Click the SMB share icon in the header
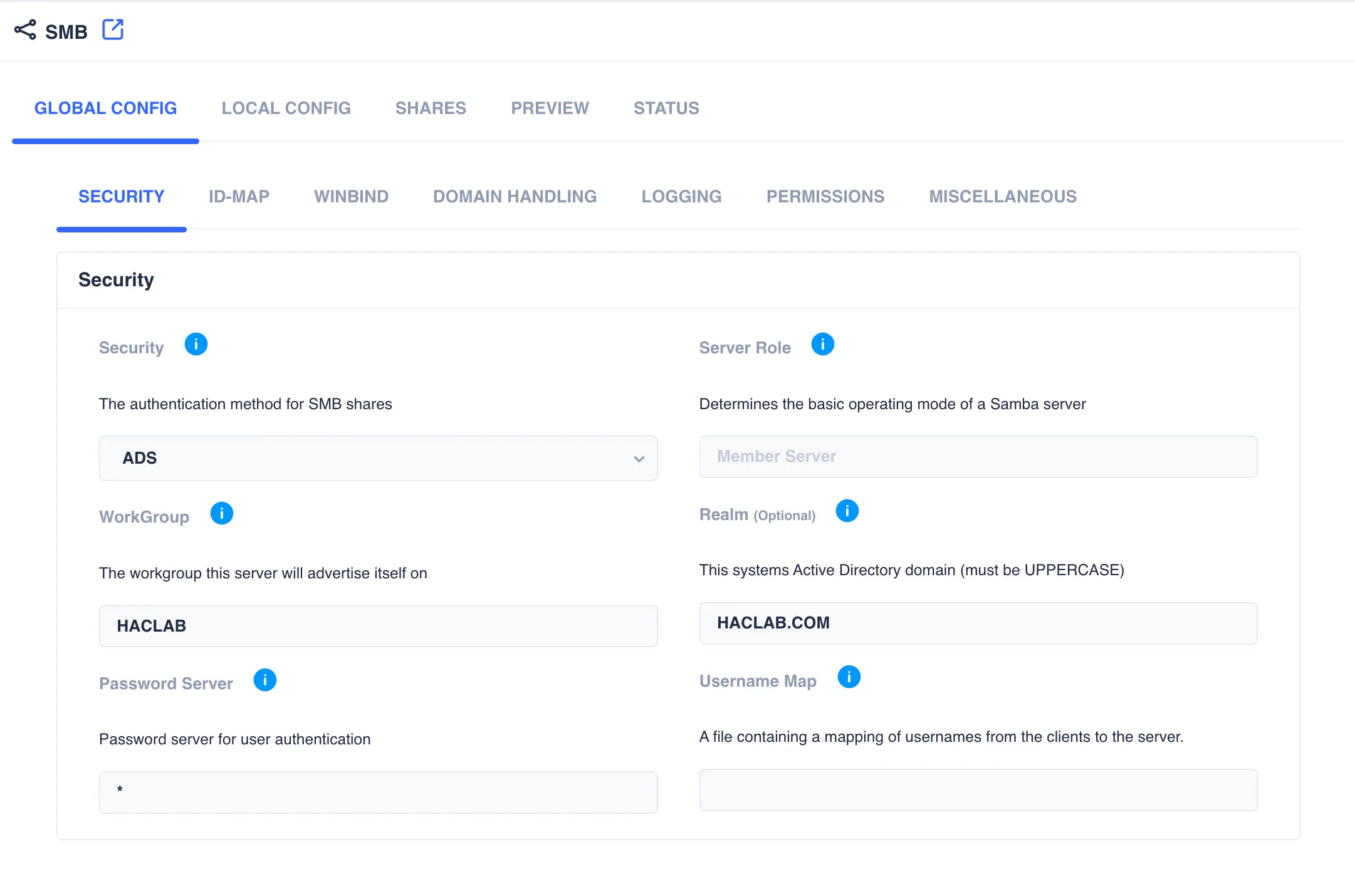The image size is (1355, 896). coord(25,29)
